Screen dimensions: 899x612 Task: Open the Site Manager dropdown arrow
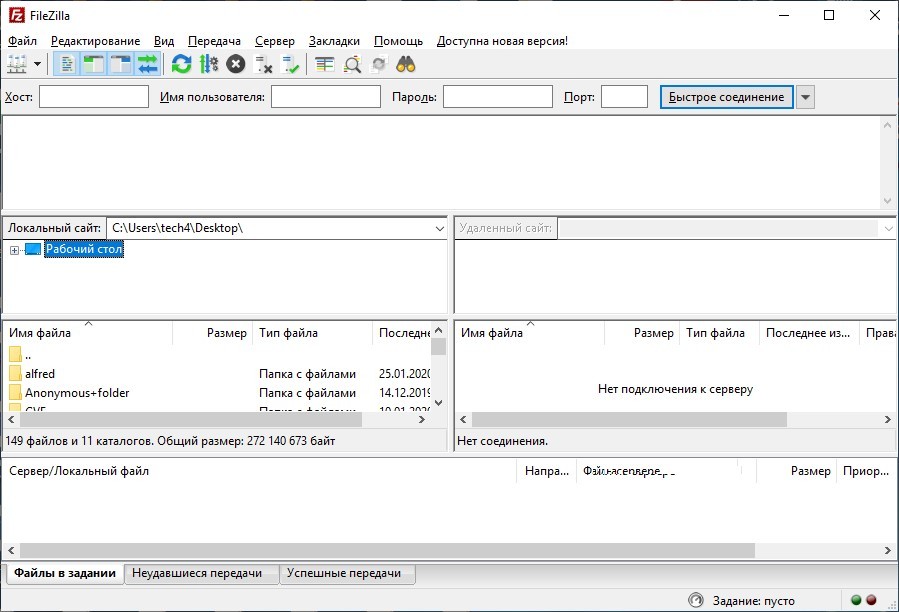point(37,64)
